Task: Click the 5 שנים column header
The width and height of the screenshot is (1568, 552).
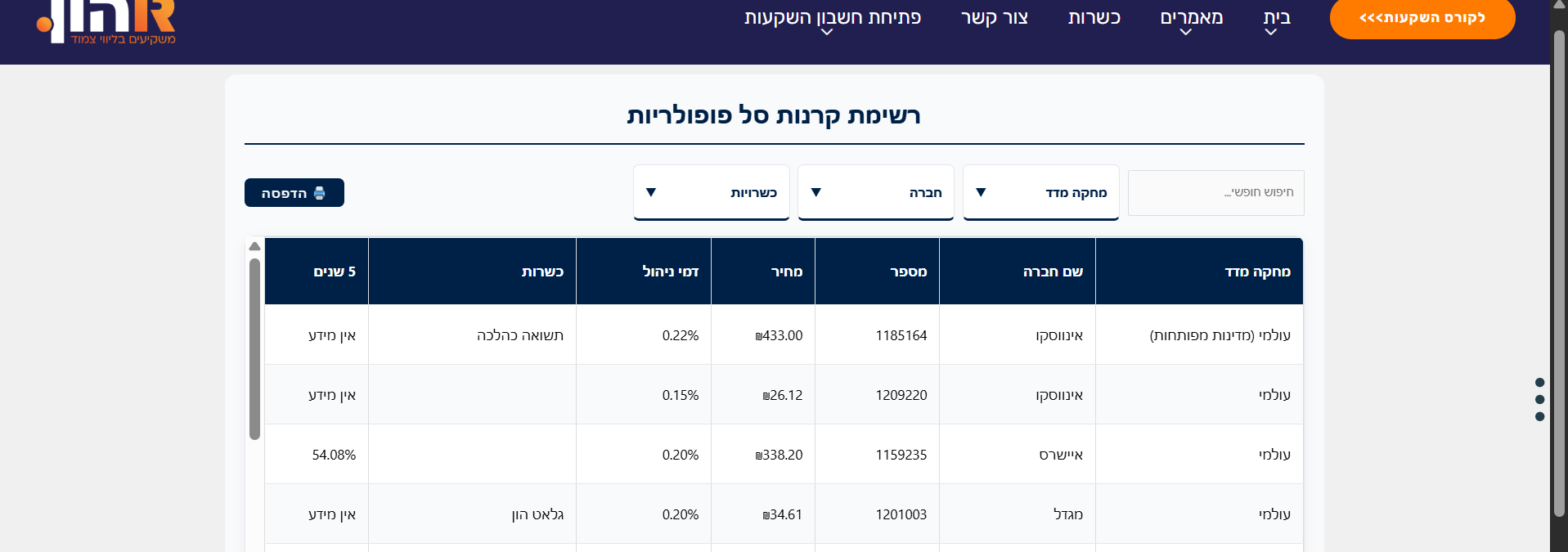Action: [335, 272]
